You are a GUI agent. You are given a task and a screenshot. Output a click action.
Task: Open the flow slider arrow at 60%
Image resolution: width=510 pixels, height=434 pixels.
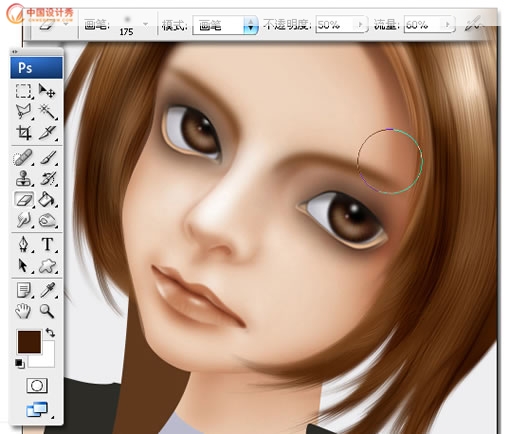[448, 24]
